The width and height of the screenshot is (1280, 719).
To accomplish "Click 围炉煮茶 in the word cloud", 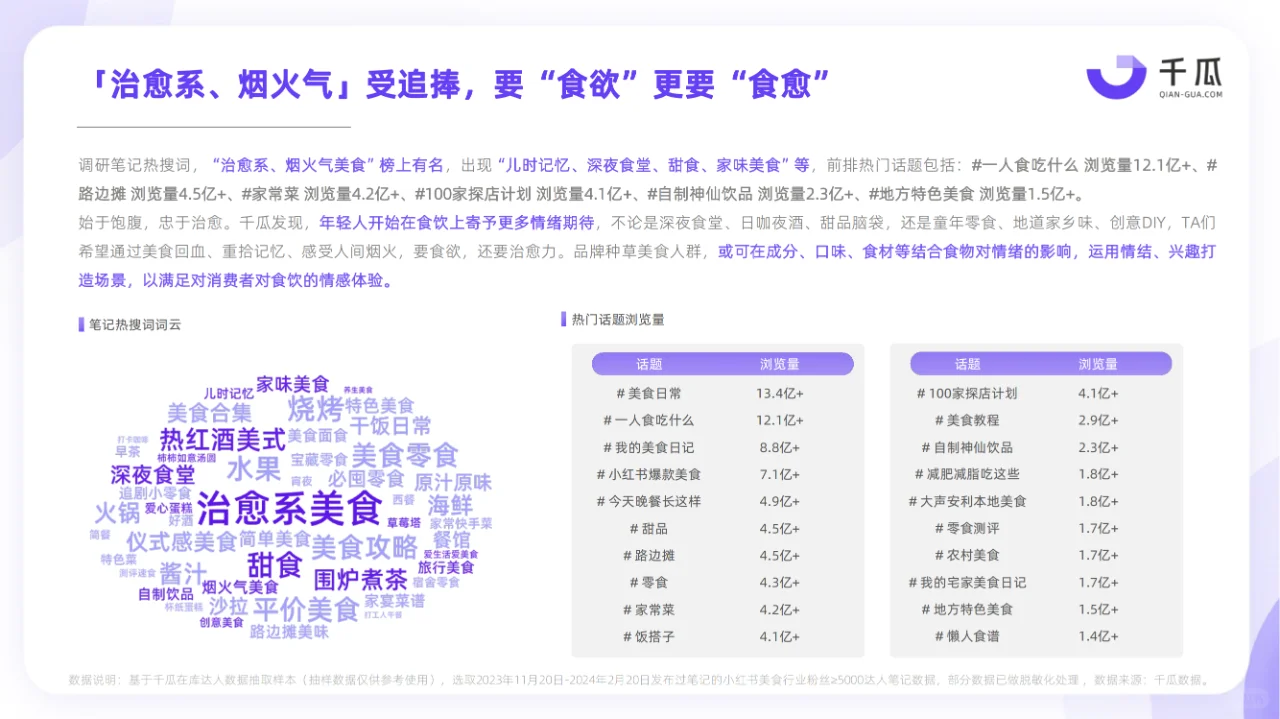I will coord(360,580).
